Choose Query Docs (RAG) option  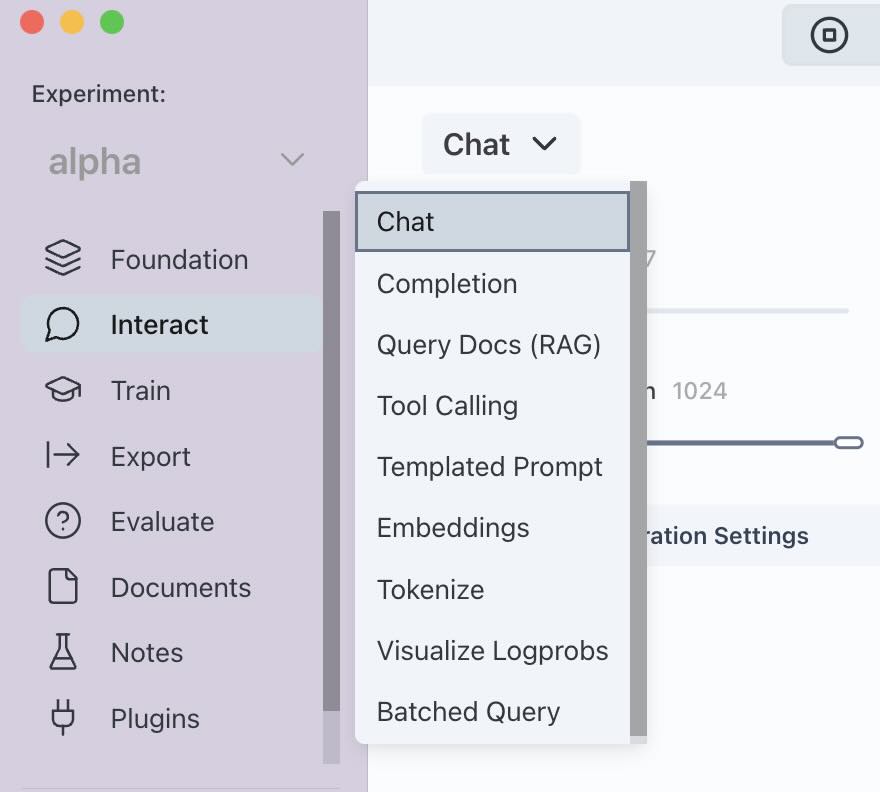488,345
